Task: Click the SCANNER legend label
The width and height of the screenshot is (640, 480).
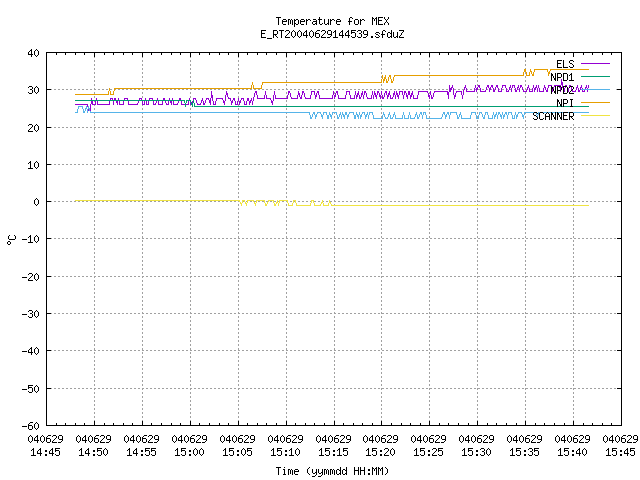Action: pos(553,116)
